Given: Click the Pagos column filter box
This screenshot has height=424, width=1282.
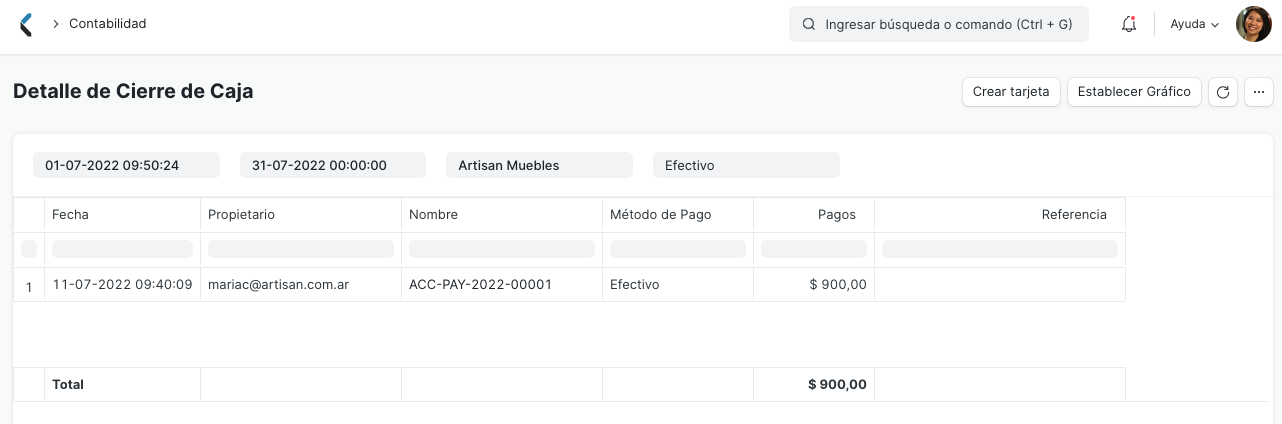Looking at the screenshot, I should (814, 249).
